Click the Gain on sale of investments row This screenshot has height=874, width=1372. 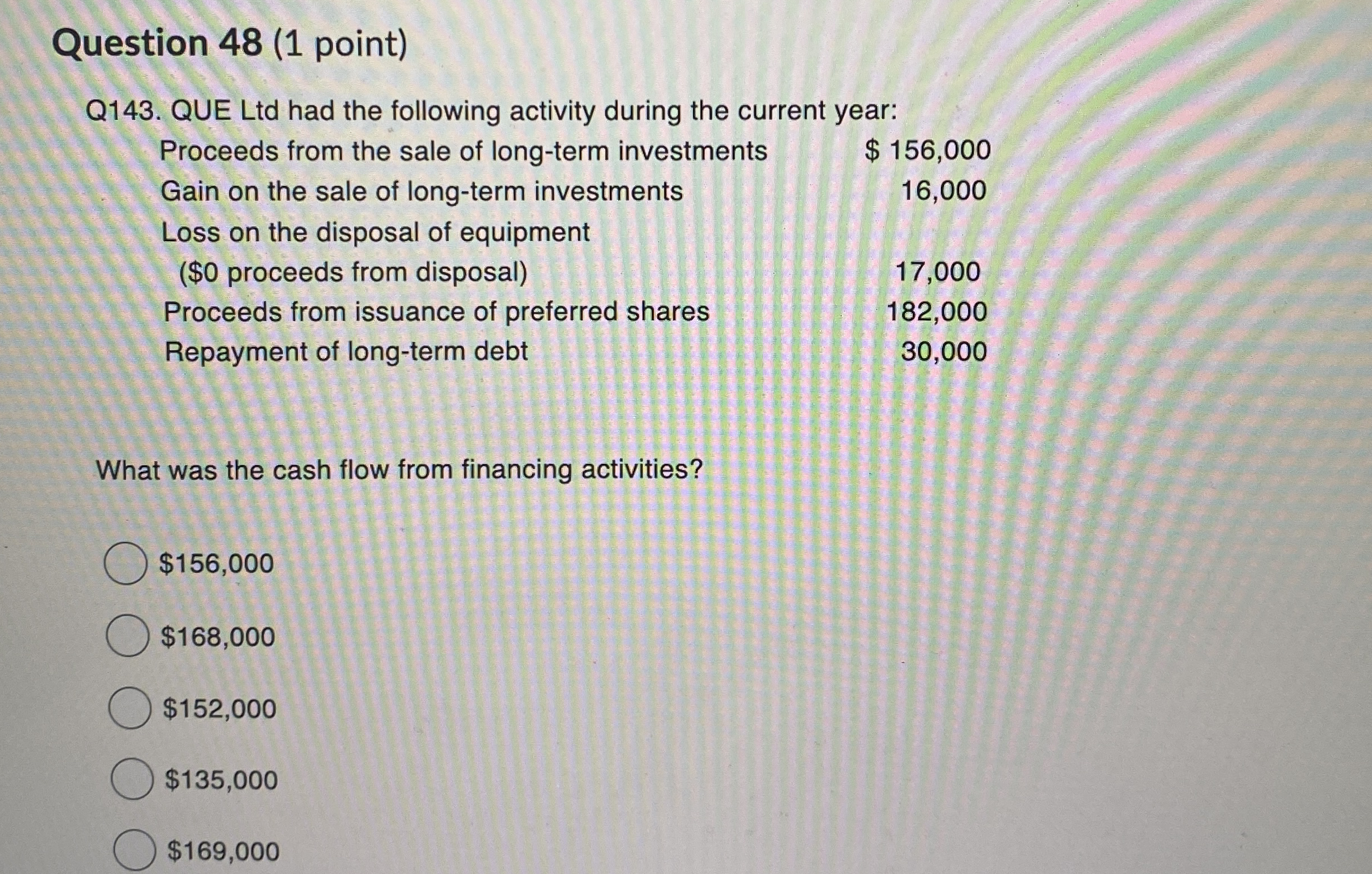422,191
